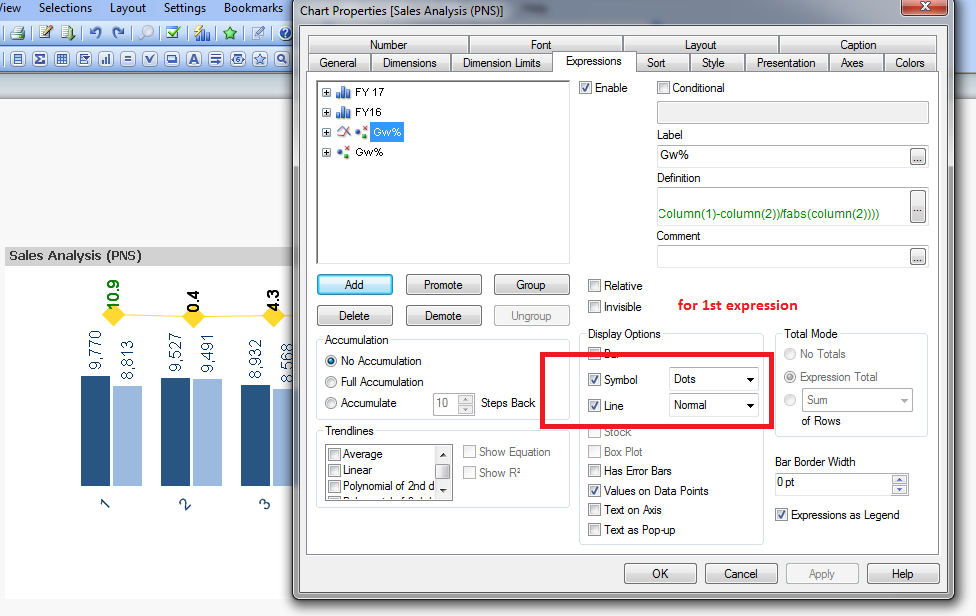Open the Line style dropdown showing Normal
Image resolution: width=976 pixels, height=616 pixels.
point(714,405)
